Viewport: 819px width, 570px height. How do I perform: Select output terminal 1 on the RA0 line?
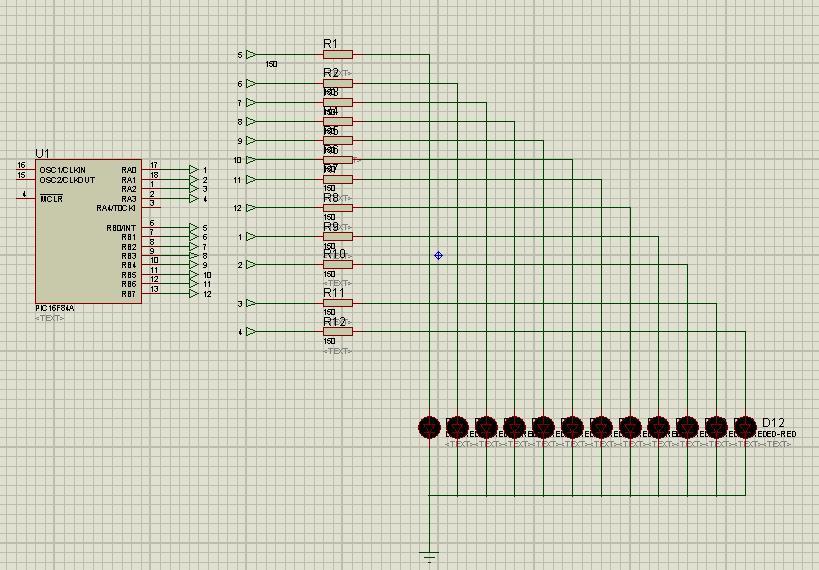(x=193, y=170)
